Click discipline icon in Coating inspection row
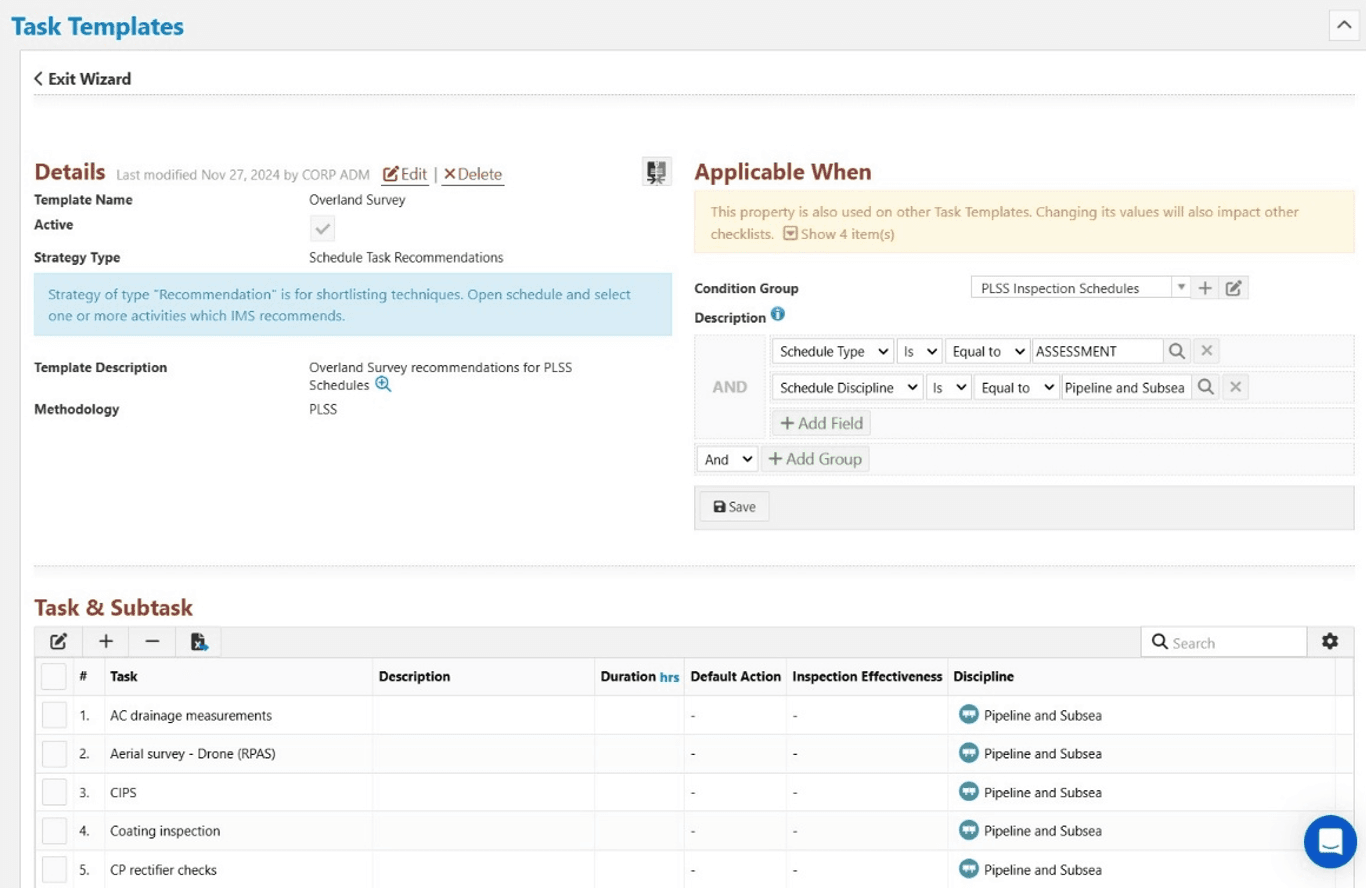Screen dimensions: 1366x892 pyautogui.click(x=969, y=830)
